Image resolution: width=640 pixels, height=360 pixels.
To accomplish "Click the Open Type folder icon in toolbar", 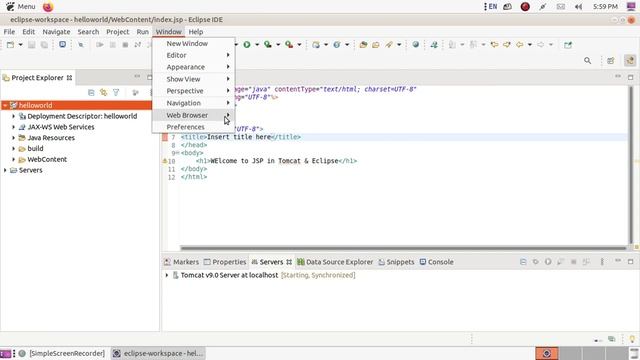I will [363, 44].
